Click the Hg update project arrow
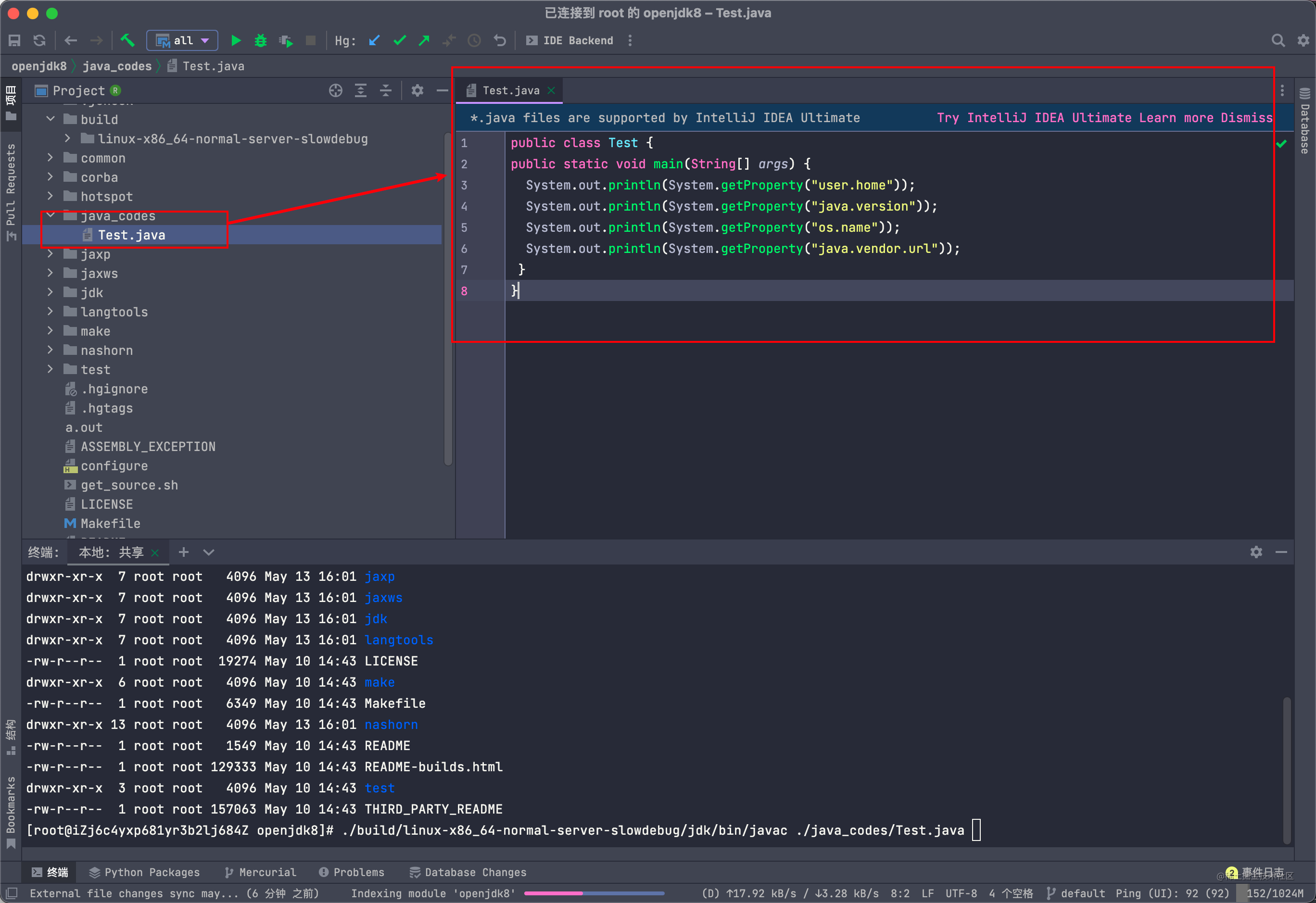The width and height of the screenshot is (1316, 903). [x=374, y=40]
